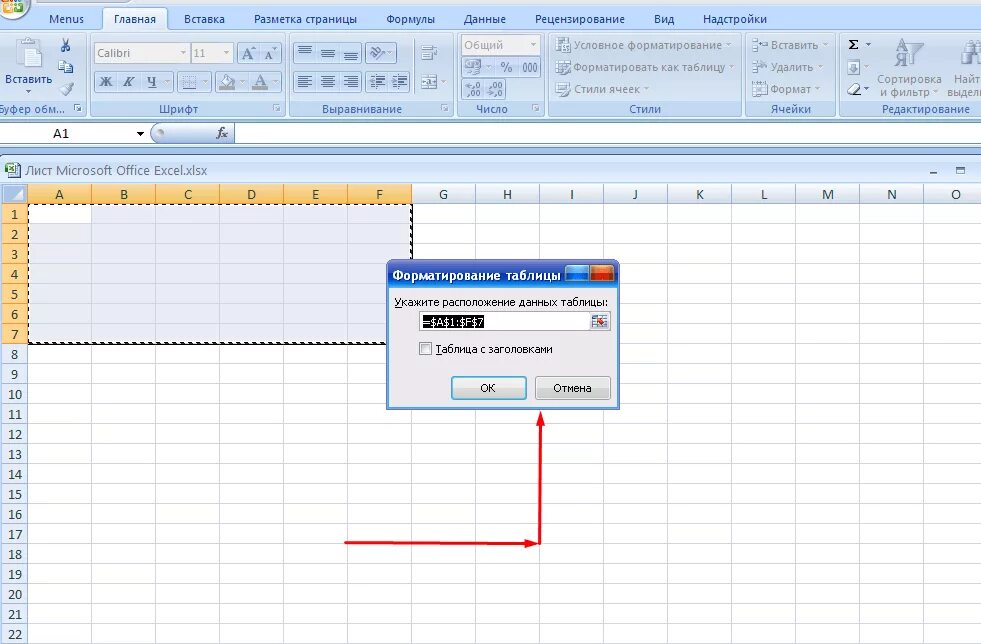Click the merge and center icon
This screenshot has height=644, width=981.
pyautogui.click(x=429, y=81)
